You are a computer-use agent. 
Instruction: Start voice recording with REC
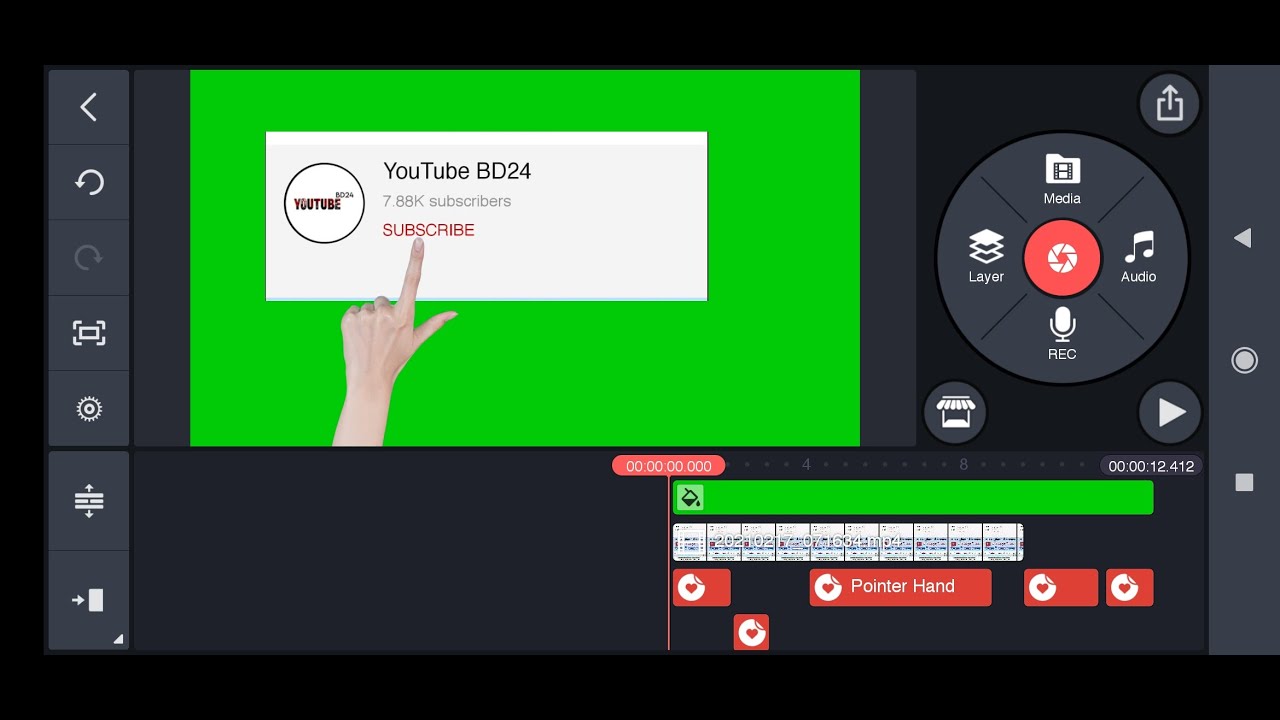(1062, 335)
